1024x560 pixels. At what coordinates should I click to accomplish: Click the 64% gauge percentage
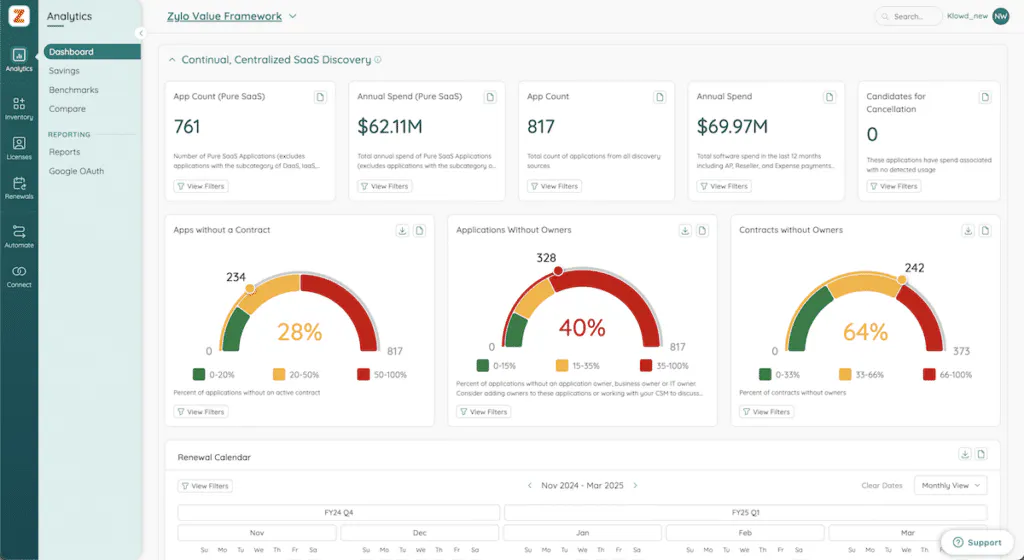pyautogui.click(x=865, y=332)
